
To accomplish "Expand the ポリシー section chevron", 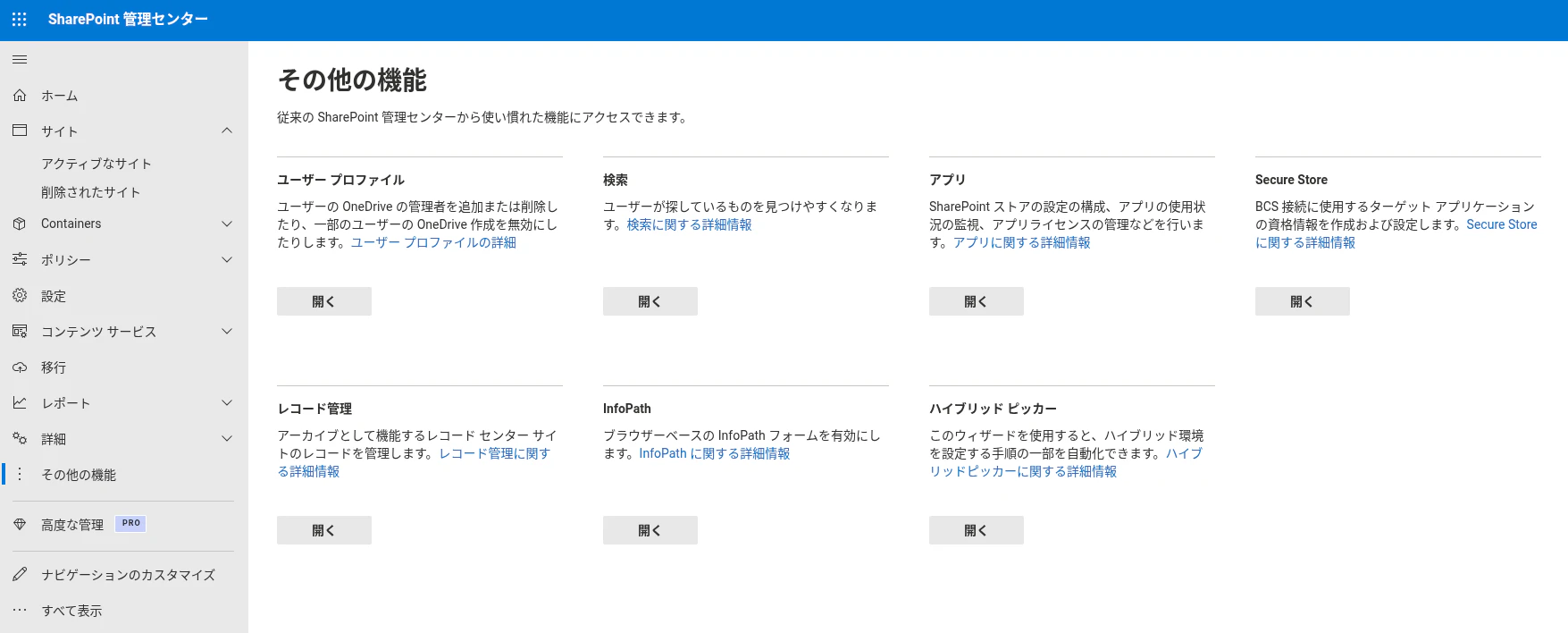I will [x=227, y=259].
